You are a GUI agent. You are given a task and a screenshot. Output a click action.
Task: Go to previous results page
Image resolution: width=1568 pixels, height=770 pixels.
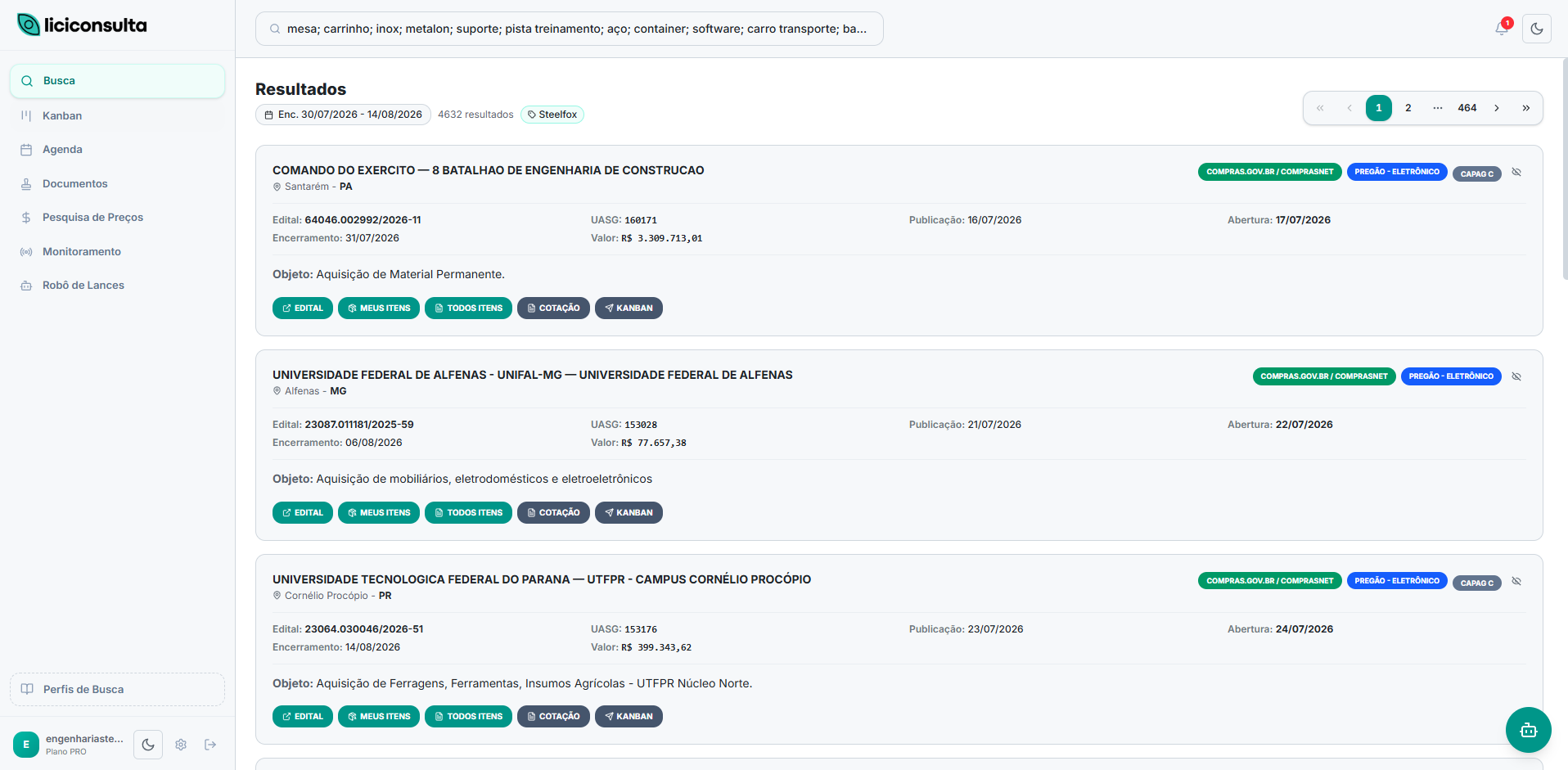1349,108
